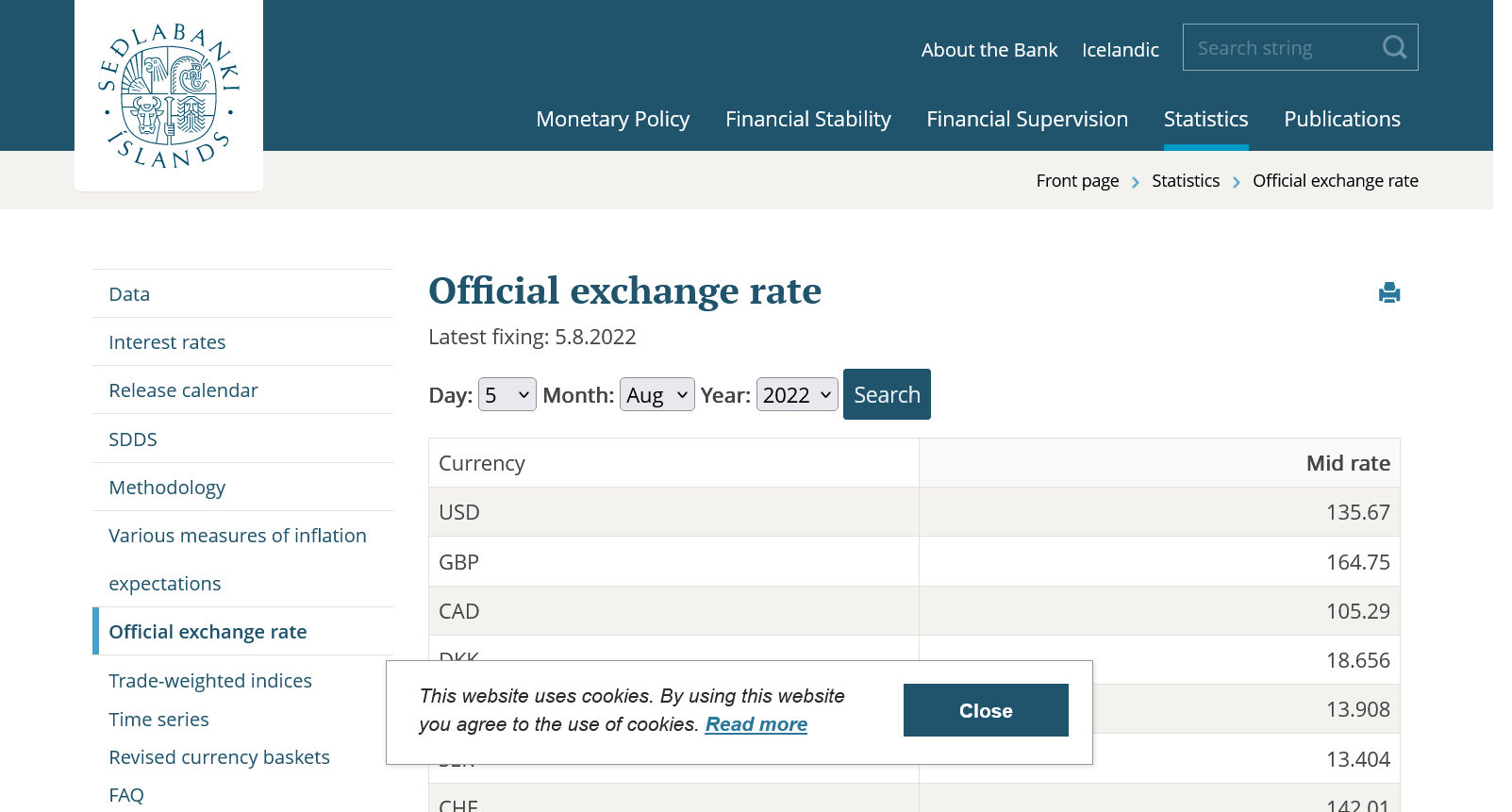Open the Monetary Policy menu

[612, 119]
